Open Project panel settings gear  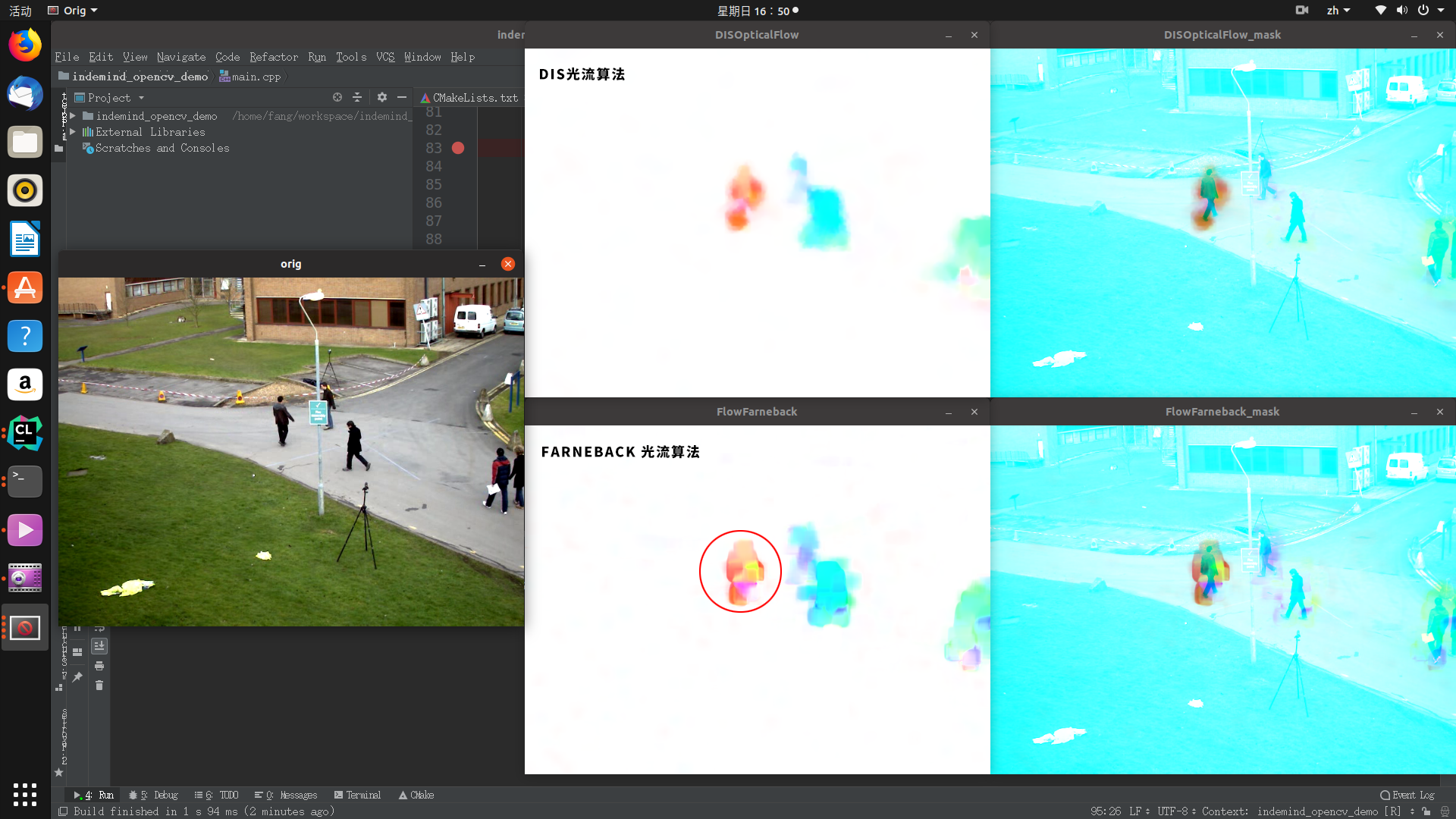click(381, 97)
